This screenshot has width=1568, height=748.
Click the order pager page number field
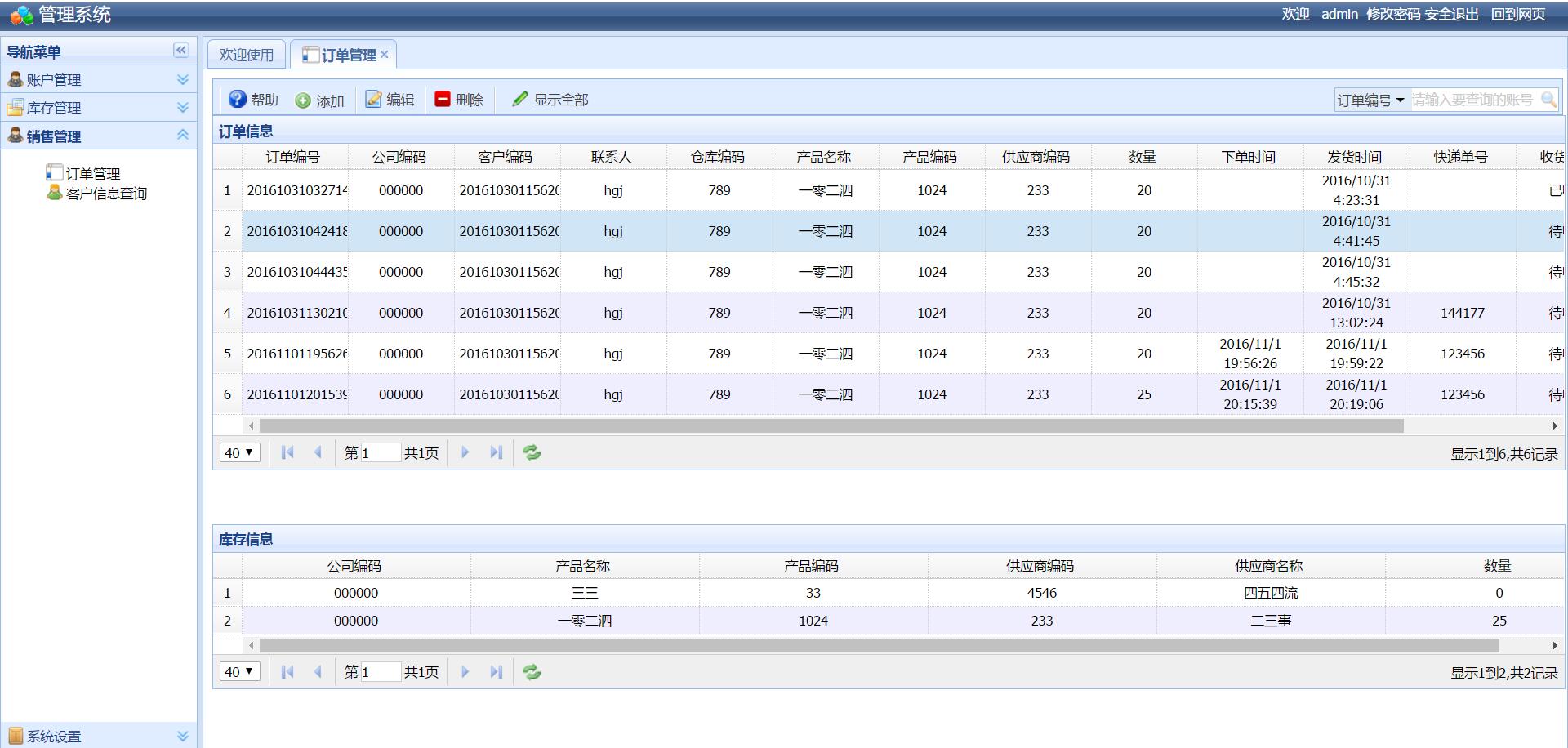380,452
